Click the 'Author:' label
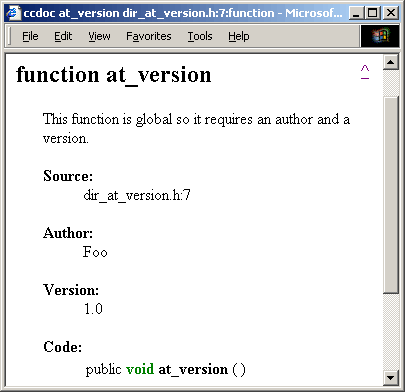 pos(68,233)
